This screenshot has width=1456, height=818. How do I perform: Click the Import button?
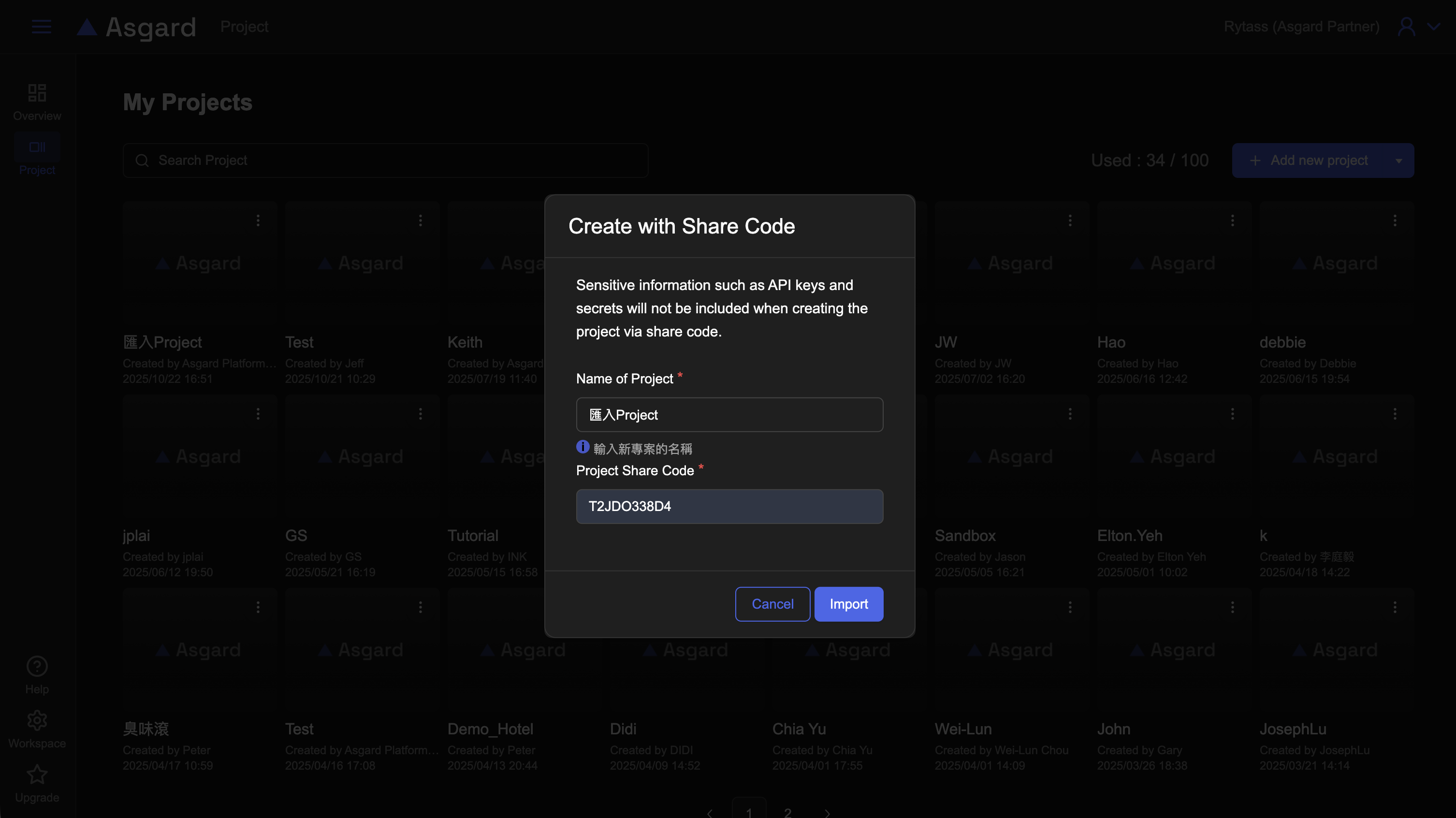(x=848, y=604)
